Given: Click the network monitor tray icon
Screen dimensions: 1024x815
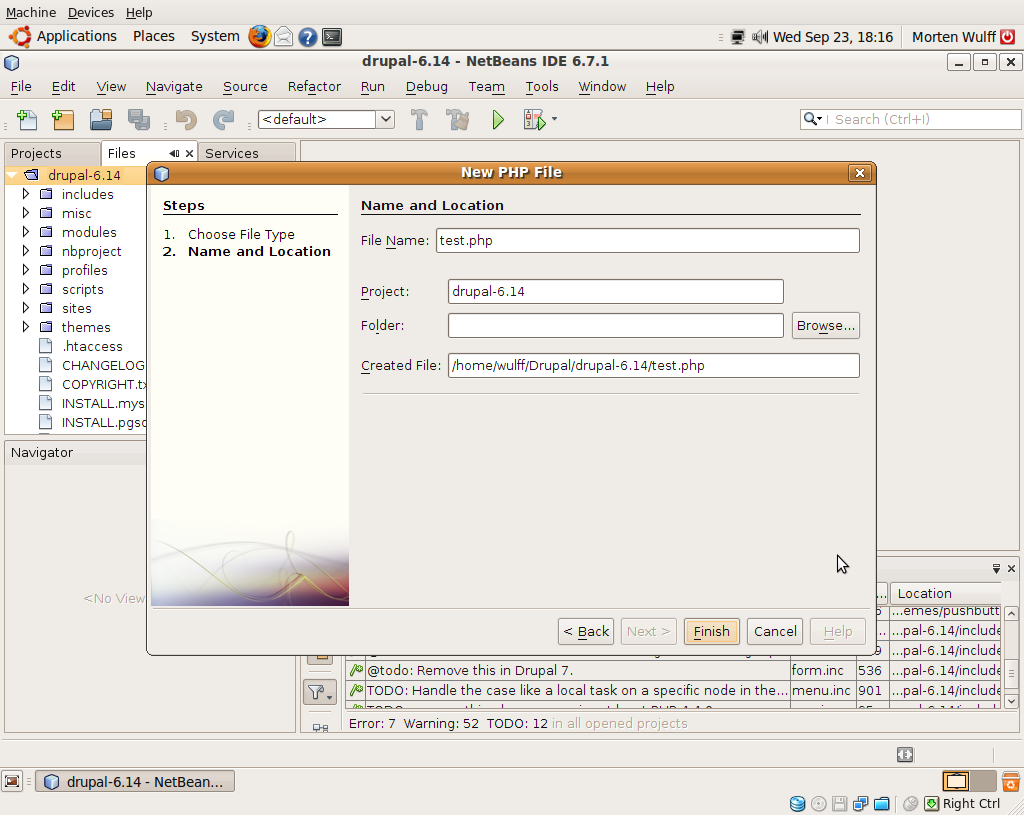Looking at the screenshot, I should coord(737,37).
